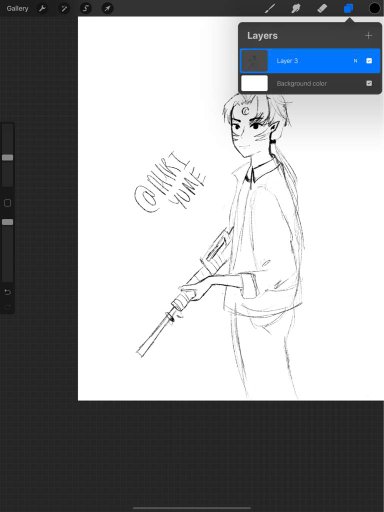The height and width of the screenshot is (512, 384).
Task: Return to Gallery
Action: 17,8
